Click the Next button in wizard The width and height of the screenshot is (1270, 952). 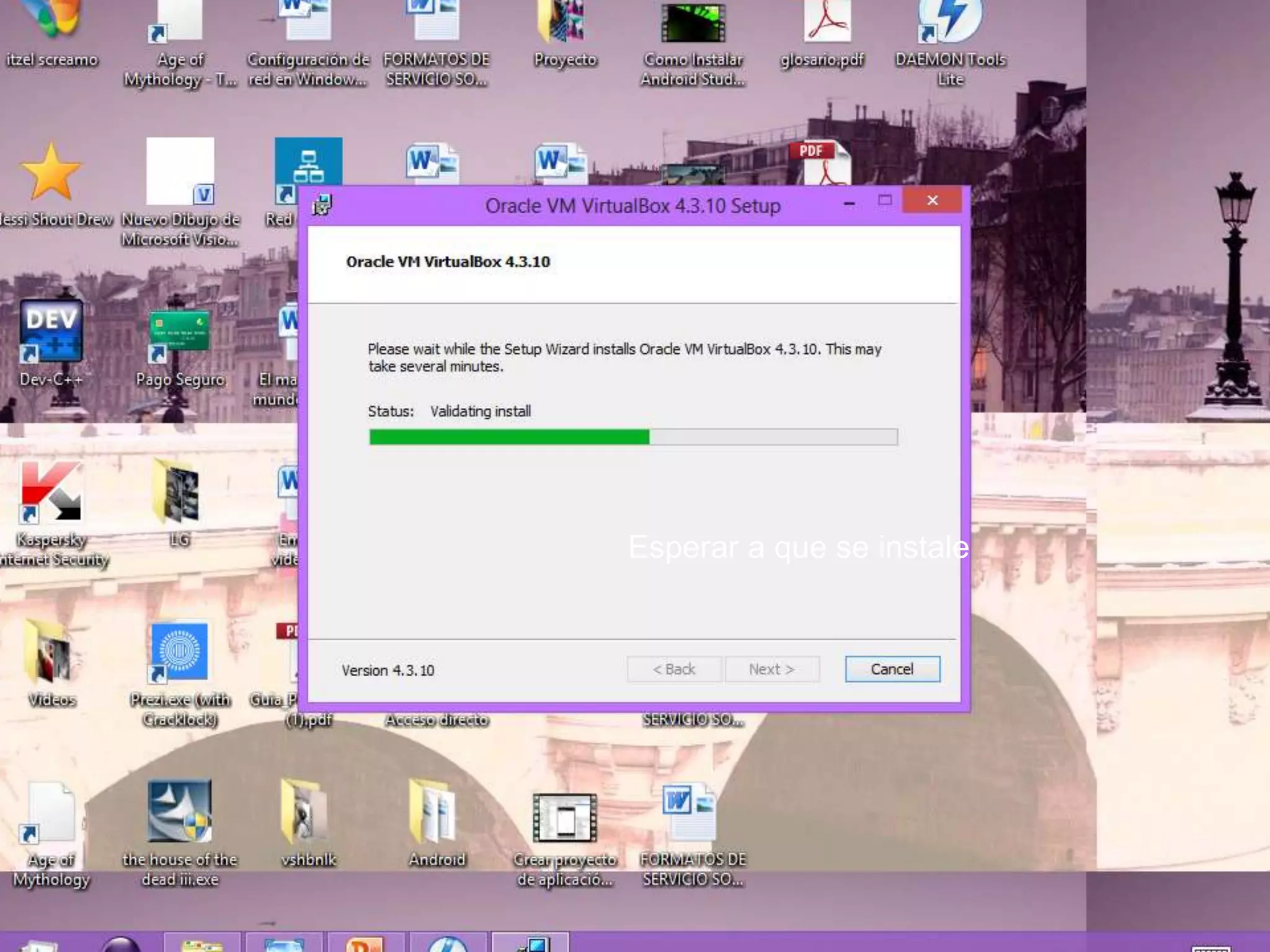[x=771, y=669]
